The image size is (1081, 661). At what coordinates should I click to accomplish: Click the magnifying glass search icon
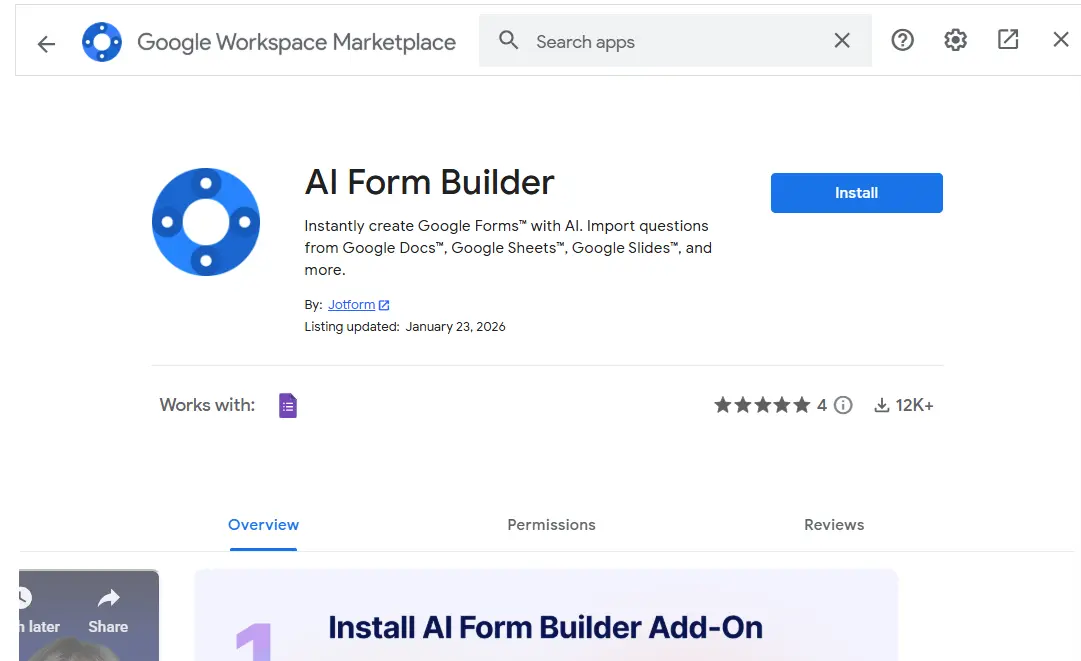point(509,41)
